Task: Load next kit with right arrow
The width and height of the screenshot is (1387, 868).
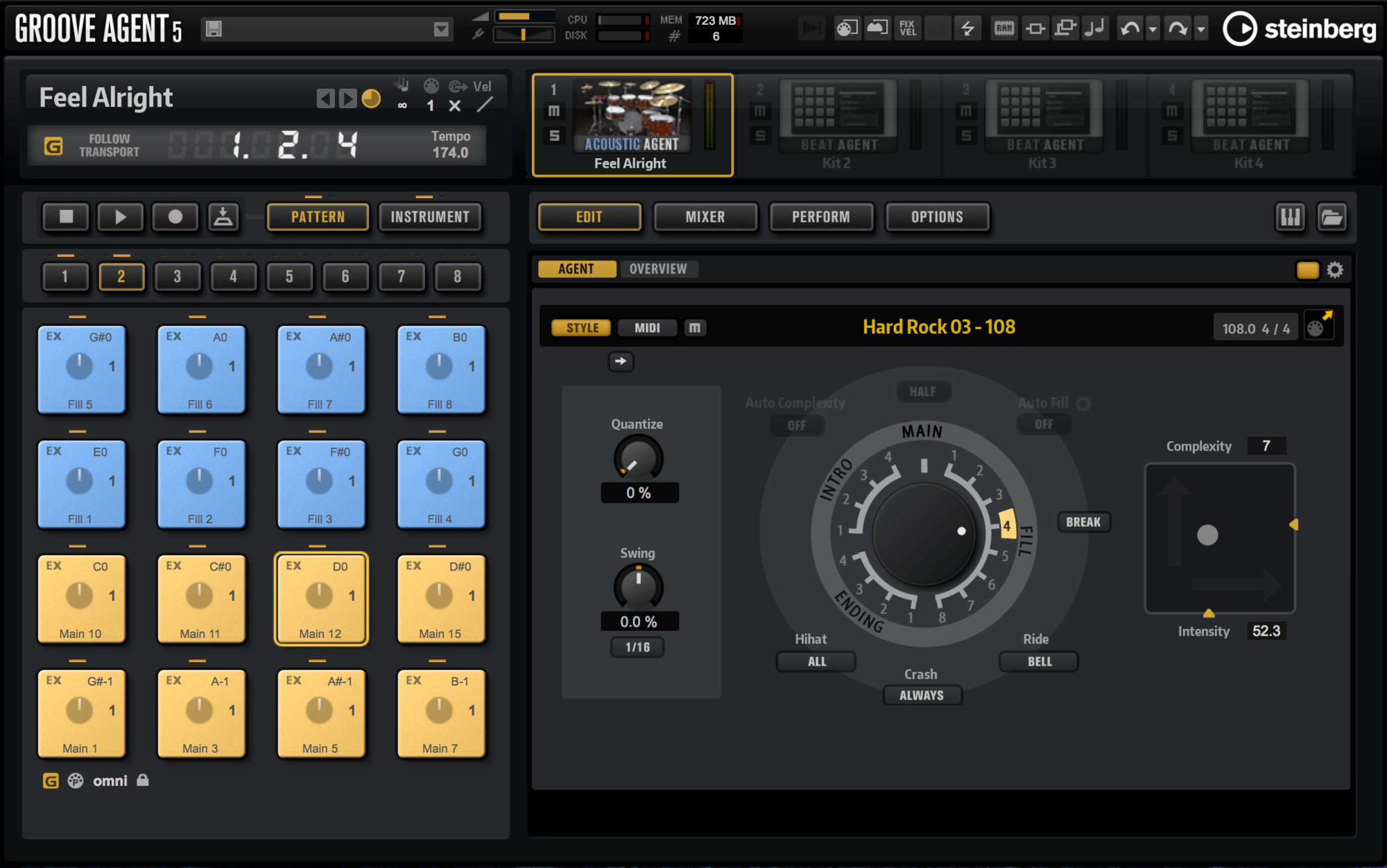Action: 348,98
